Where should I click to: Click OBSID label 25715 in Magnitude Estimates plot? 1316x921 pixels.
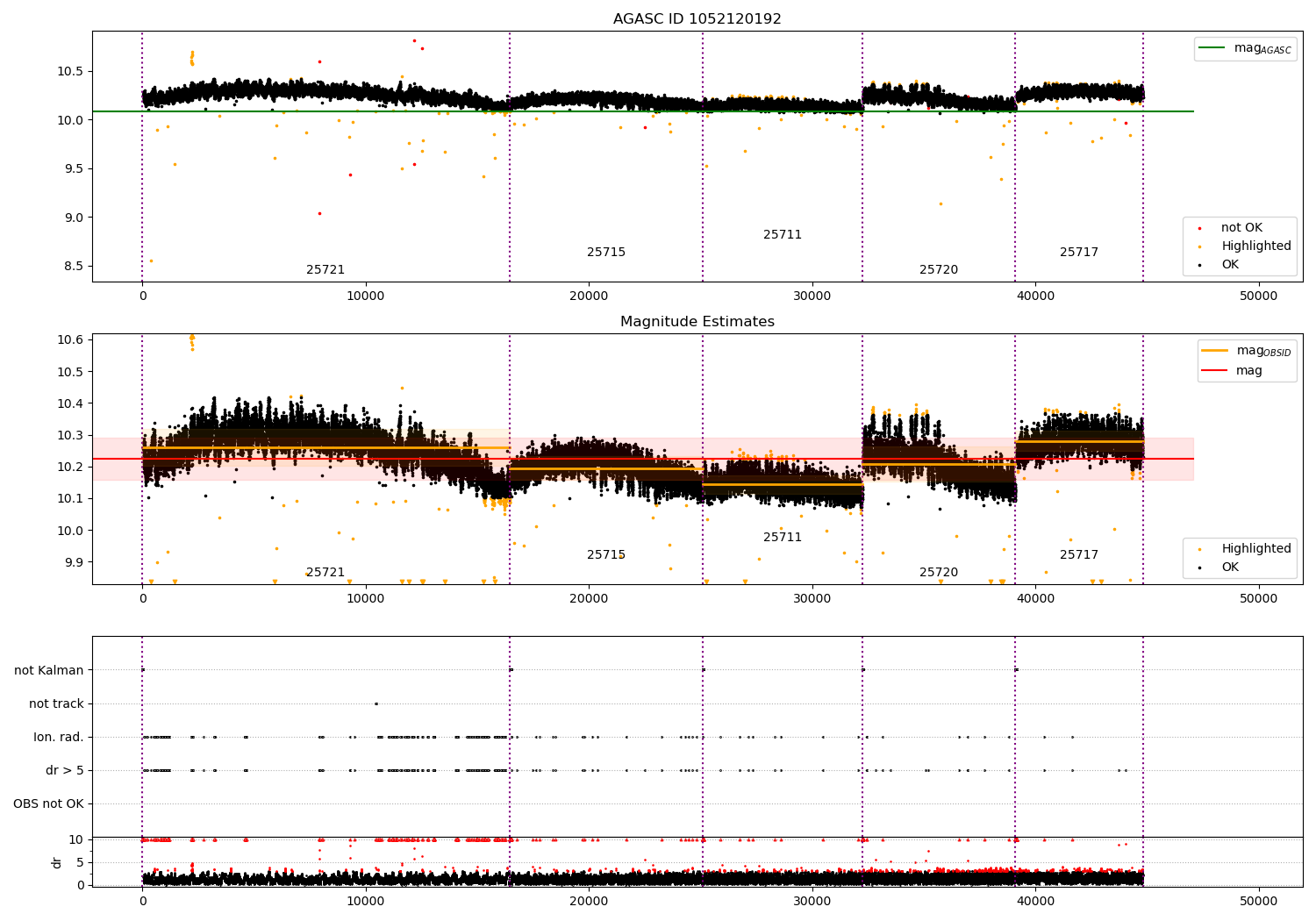point(606,555)
